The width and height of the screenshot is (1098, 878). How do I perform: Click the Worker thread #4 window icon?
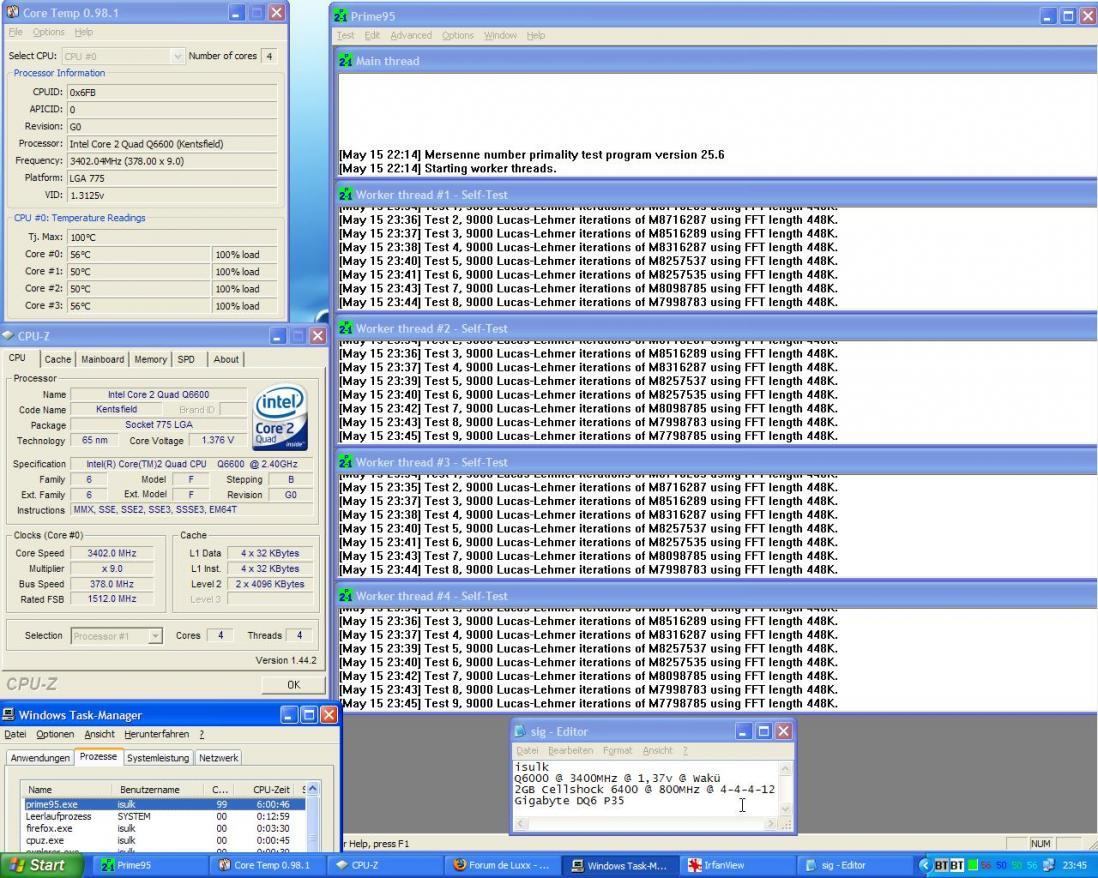coord(345,596)
